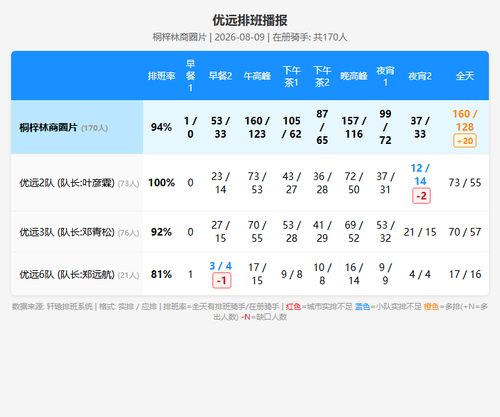Click the 69 / 52 cell

point(354,232)
